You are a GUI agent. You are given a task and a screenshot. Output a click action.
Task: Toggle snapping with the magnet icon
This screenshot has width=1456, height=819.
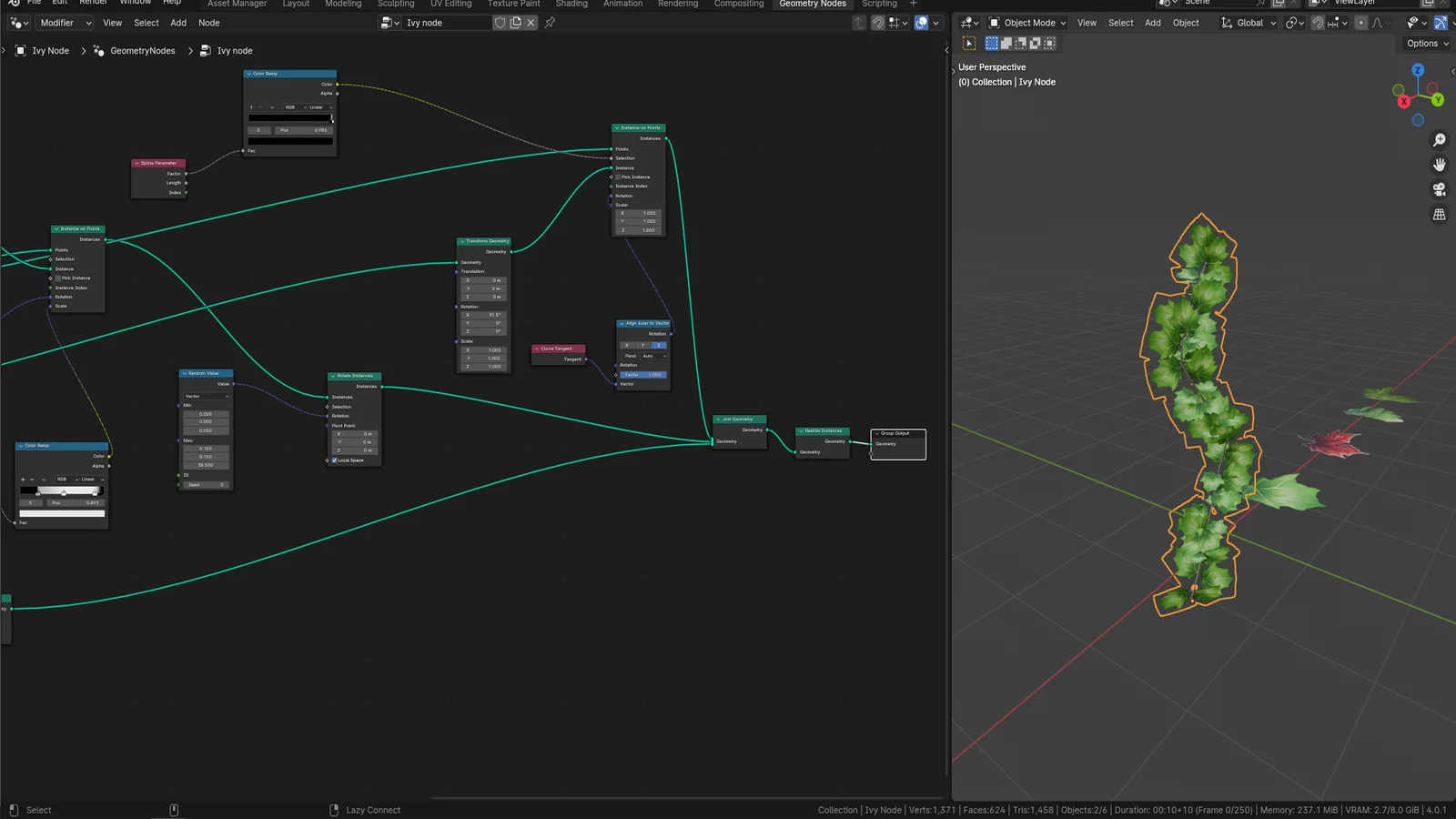(x=1318, y=23)
